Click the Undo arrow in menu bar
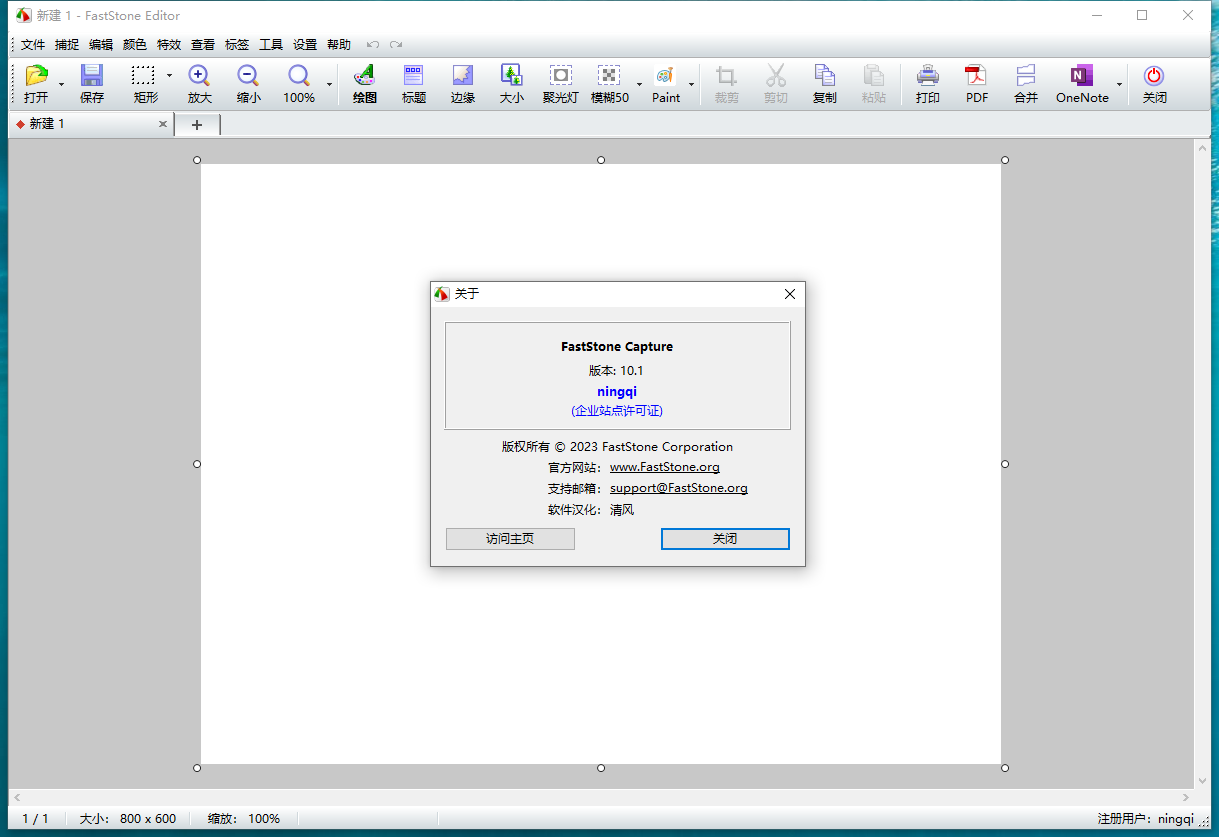The width and height of the screenshot is (1219, 837). click(373, 45)
